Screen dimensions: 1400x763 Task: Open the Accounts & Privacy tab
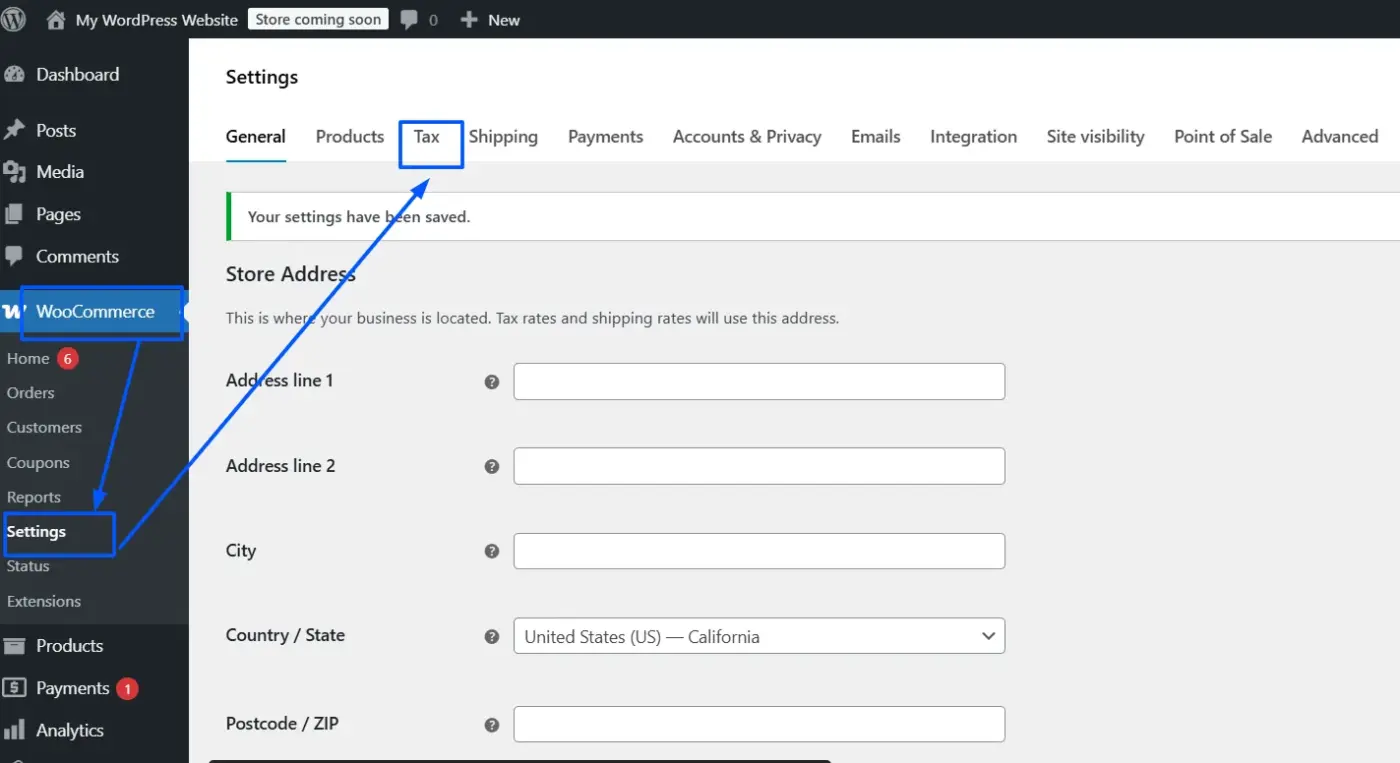tap(747, 137)
